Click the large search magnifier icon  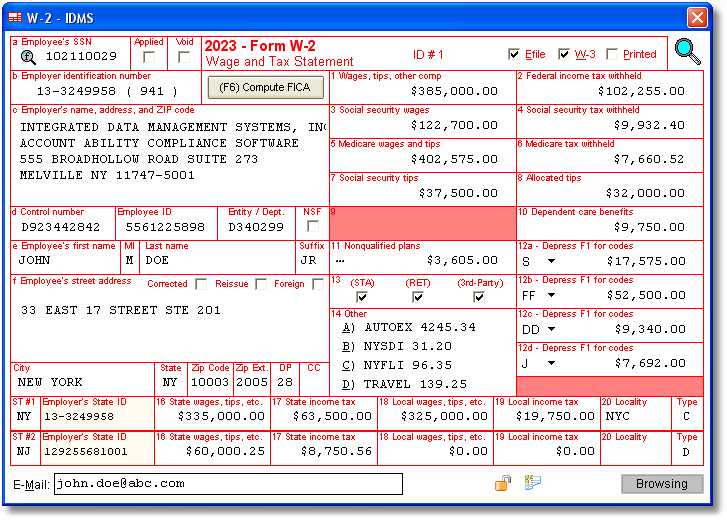688,51
